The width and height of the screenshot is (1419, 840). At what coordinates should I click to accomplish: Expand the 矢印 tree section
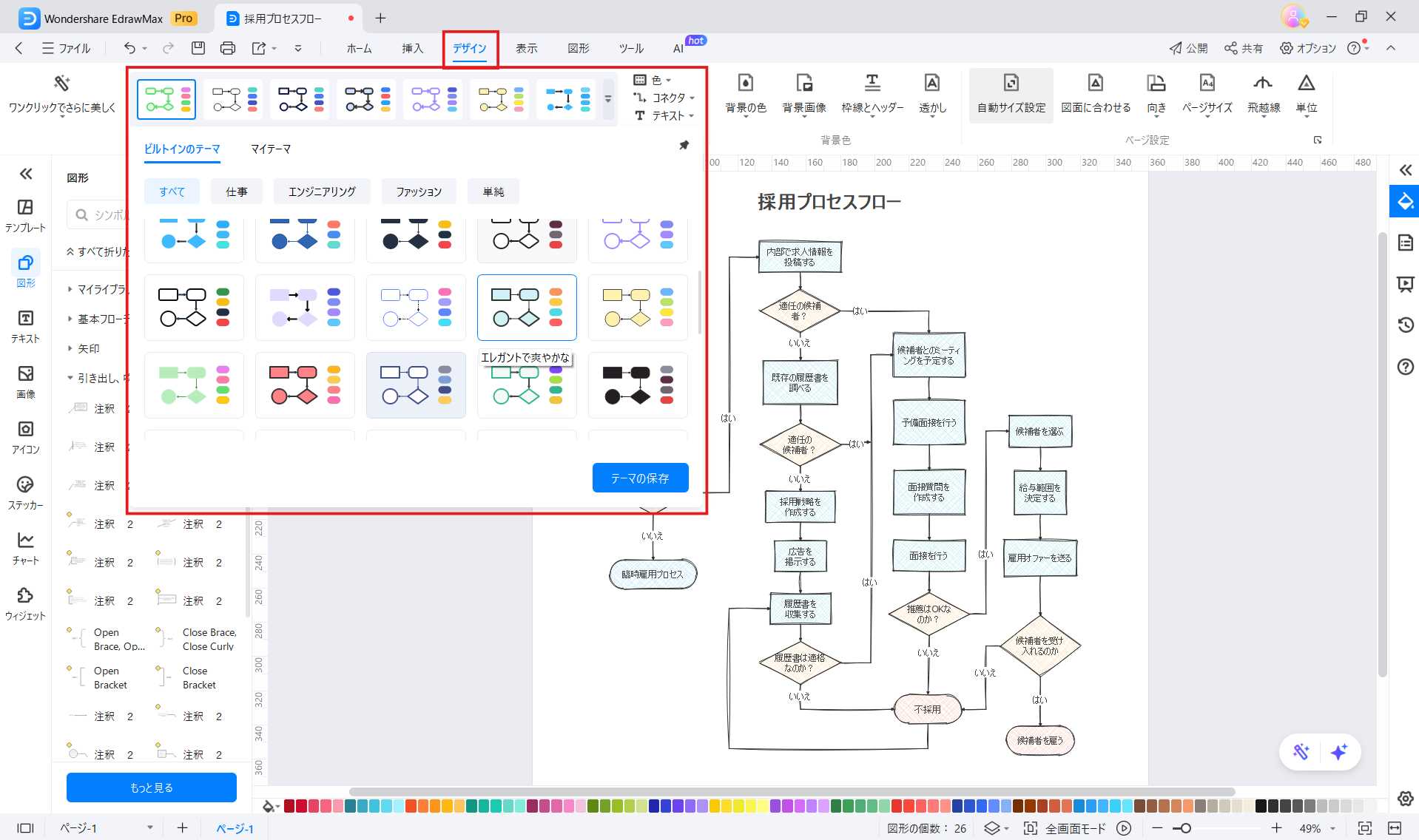click(x=70, y=348)
